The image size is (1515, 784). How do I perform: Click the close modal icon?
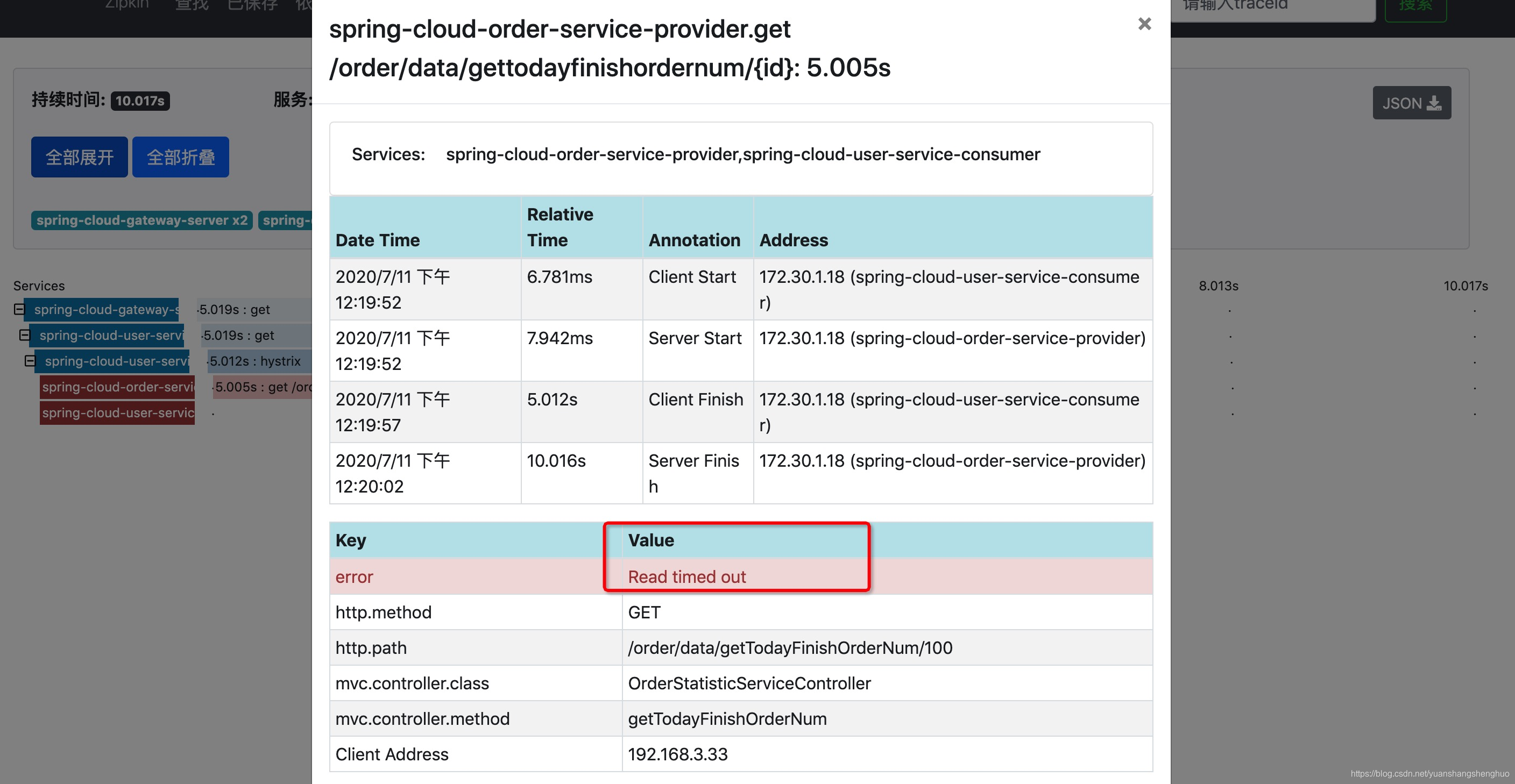(x=1143, y=23)
